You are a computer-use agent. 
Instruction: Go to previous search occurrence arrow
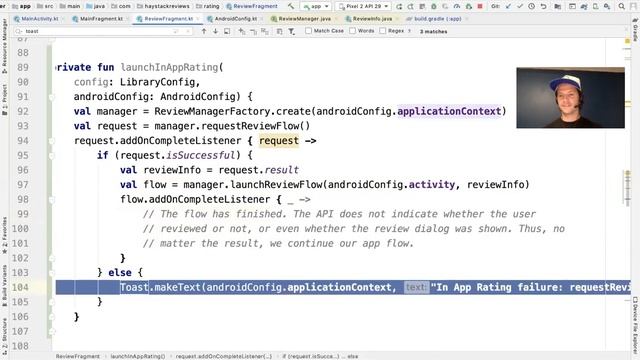pyautogui.click(x=204, y=31)
